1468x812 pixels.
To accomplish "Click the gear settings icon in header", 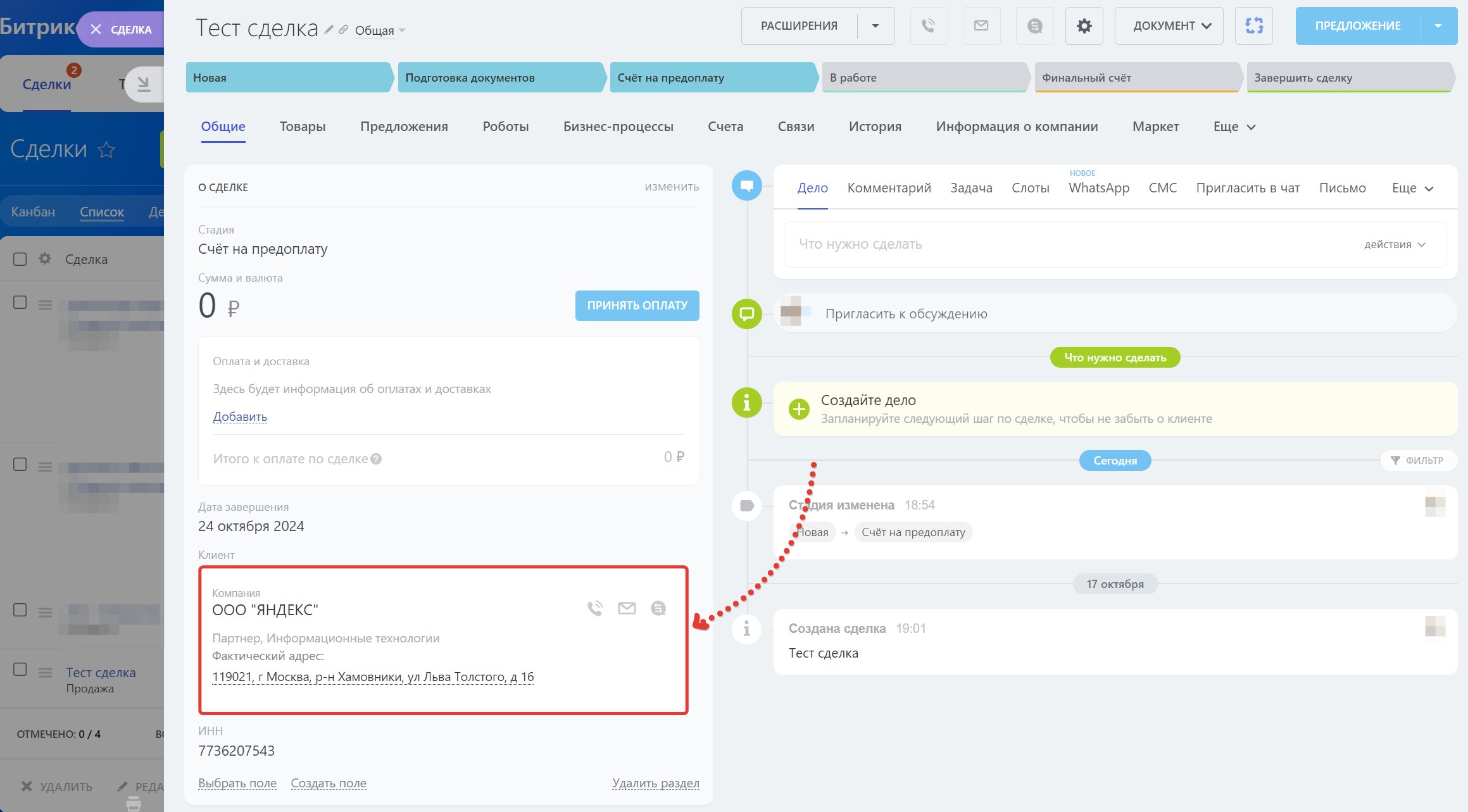I will click(1084, 26).
